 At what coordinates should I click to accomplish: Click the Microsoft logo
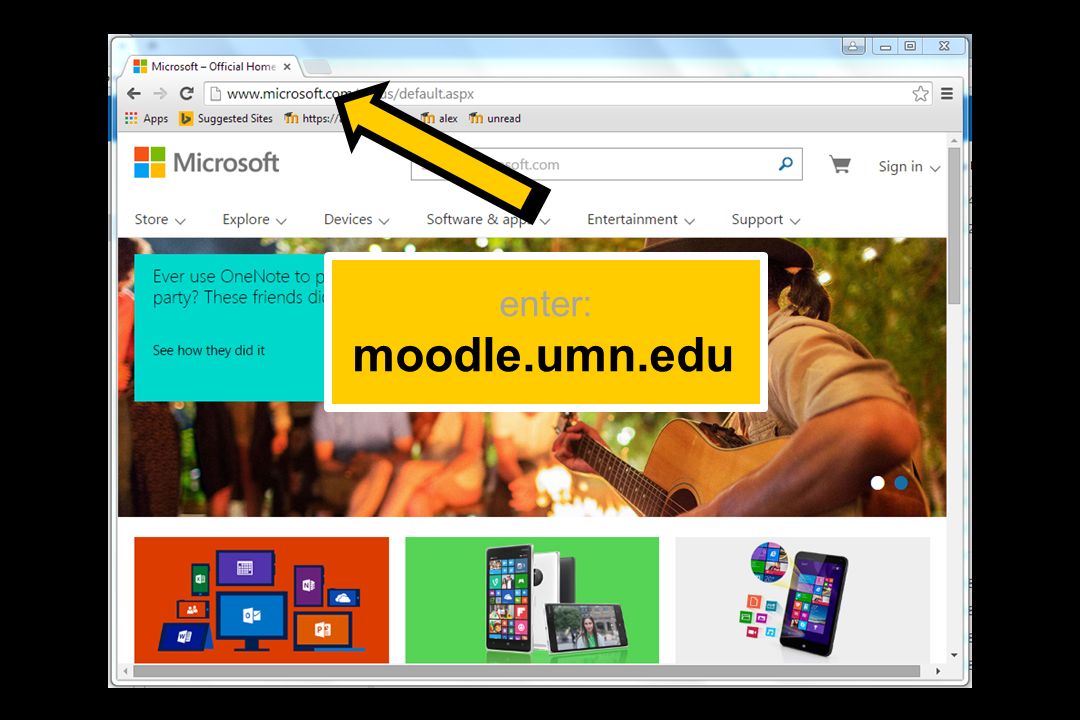[206, 163]
